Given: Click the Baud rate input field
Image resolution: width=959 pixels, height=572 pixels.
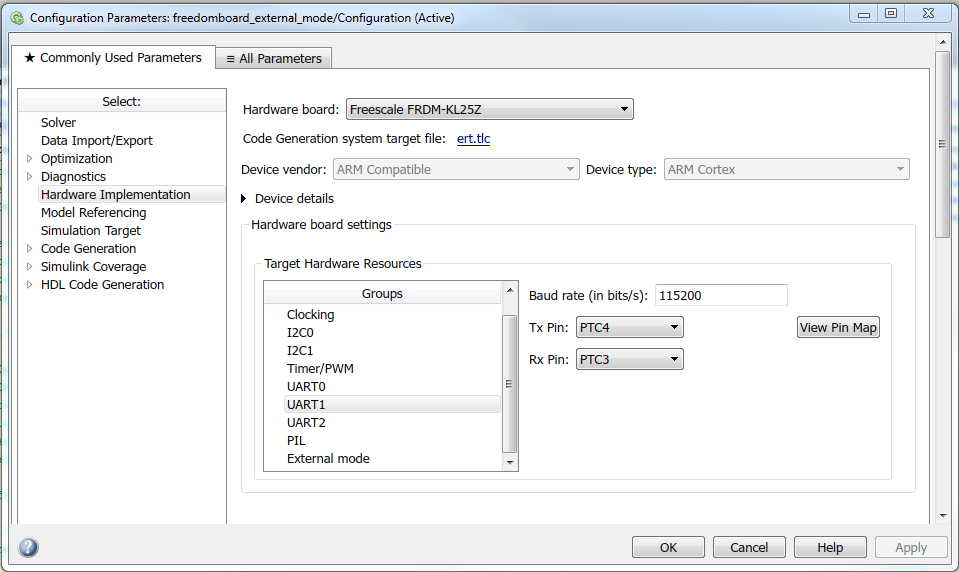Looking at the screenshot, I should click(x=721, y=295).
